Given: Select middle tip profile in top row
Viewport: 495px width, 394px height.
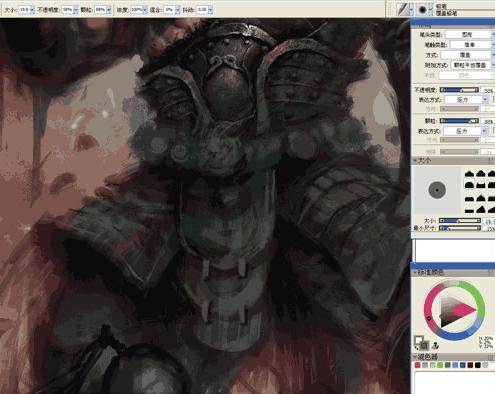Looking at the screenshot, I should coord(480,173).
